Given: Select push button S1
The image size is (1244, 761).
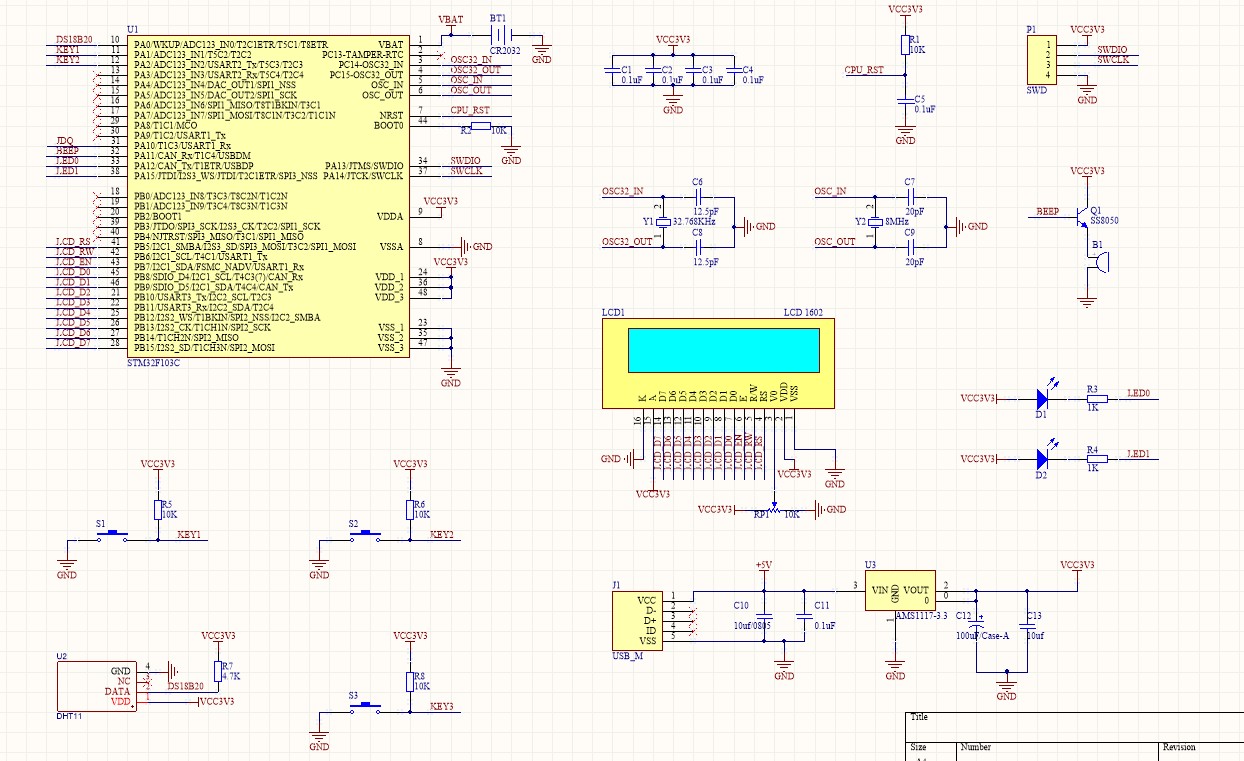Looking at the screenshot, I should pyautogui.click(x=112, y=535).
